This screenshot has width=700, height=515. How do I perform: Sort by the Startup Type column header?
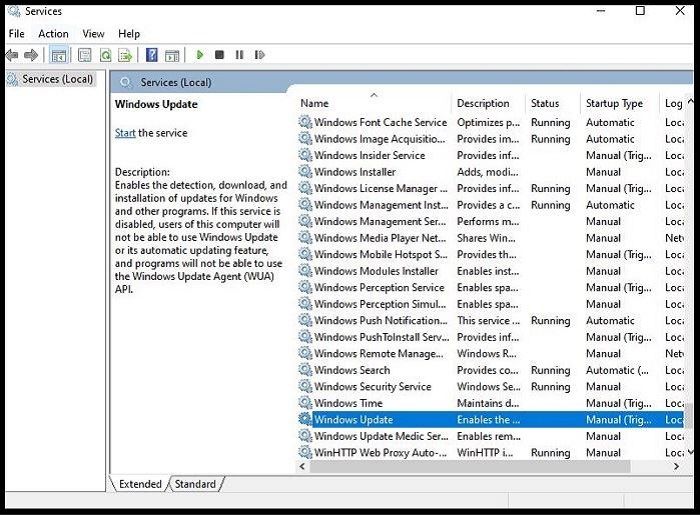pyautogui.click(x=614, y=103)
